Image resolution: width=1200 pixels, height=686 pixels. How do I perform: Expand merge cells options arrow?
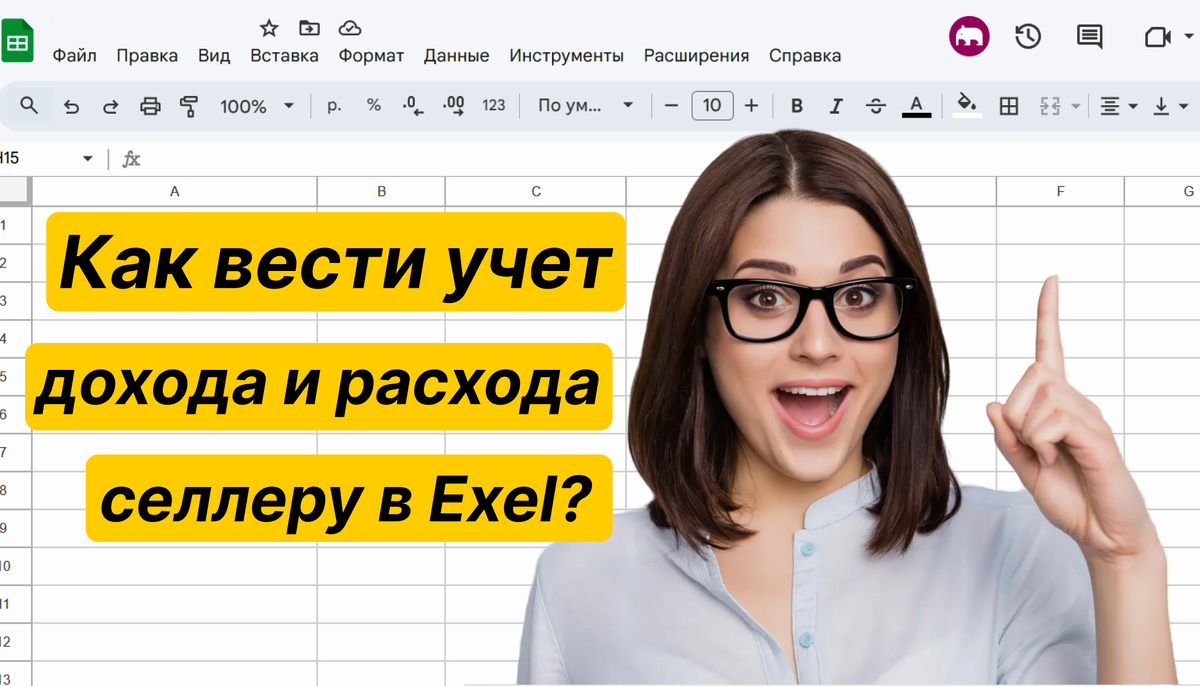pos(1076,106)
